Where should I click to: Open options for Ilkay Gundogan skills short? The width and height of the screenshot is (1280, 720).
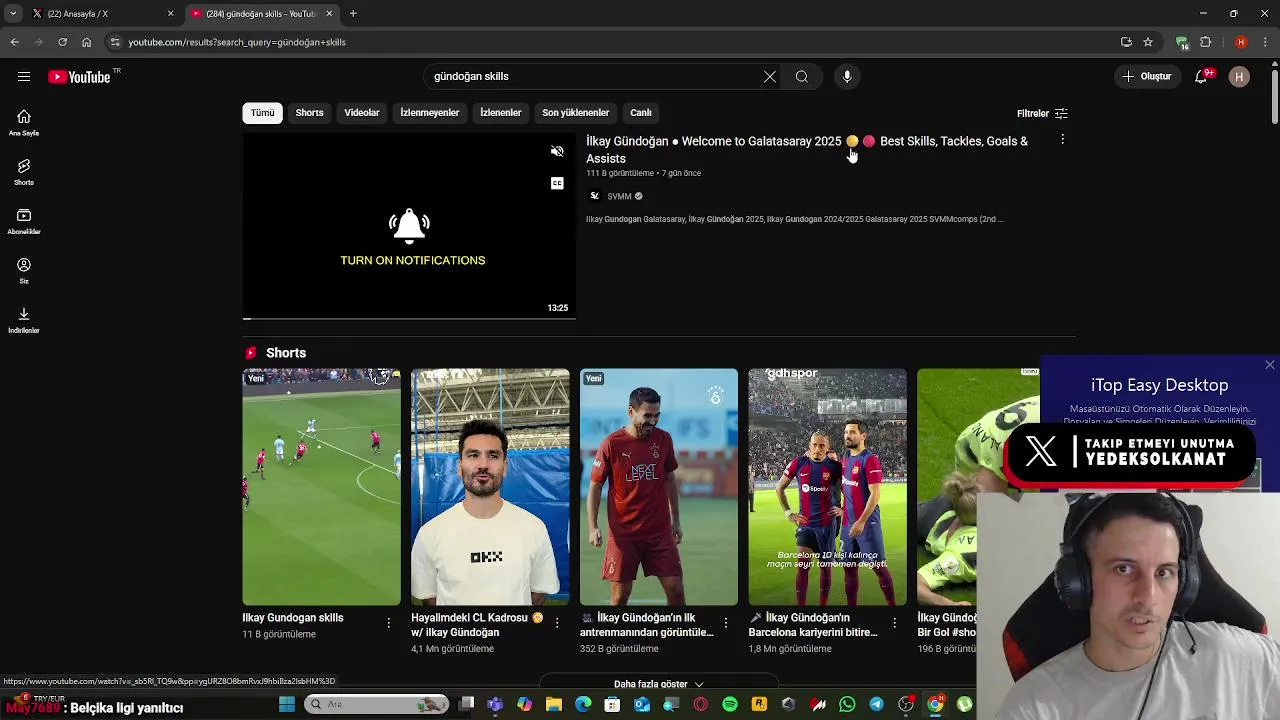click(x=389, y=623)
